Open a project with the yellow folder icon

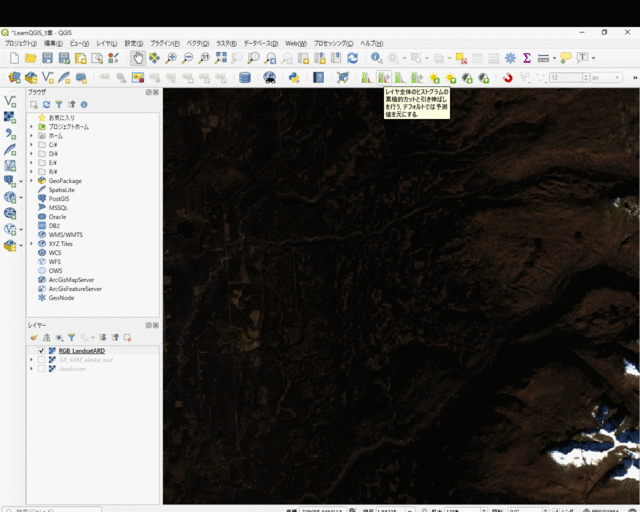31,58
